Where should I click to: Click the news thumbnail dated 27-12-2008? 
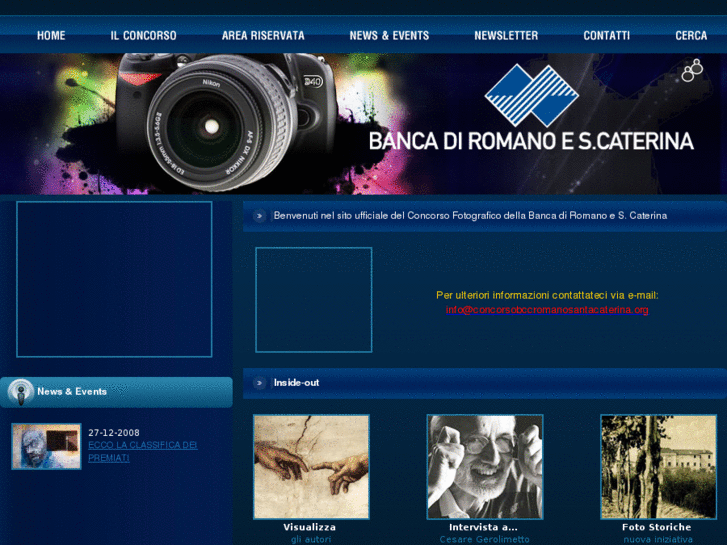[46, 446]
